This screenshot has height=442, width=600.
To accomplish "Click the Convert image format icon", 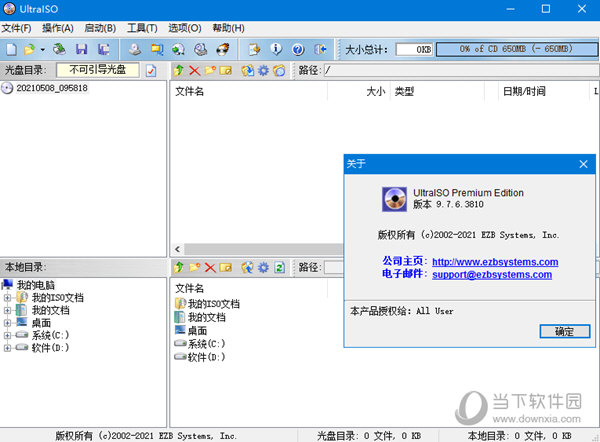I will point(178,49).
